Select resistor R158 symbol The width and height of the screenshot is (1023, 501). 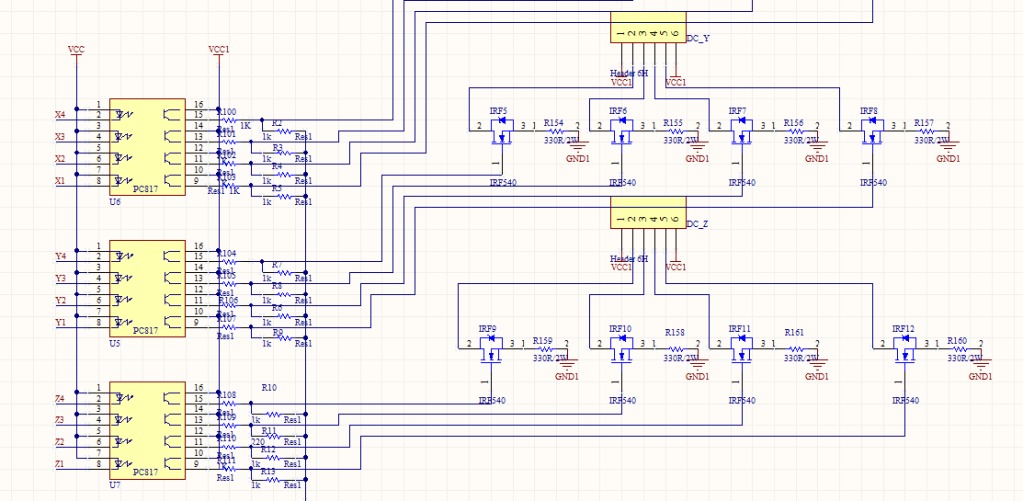675,349
